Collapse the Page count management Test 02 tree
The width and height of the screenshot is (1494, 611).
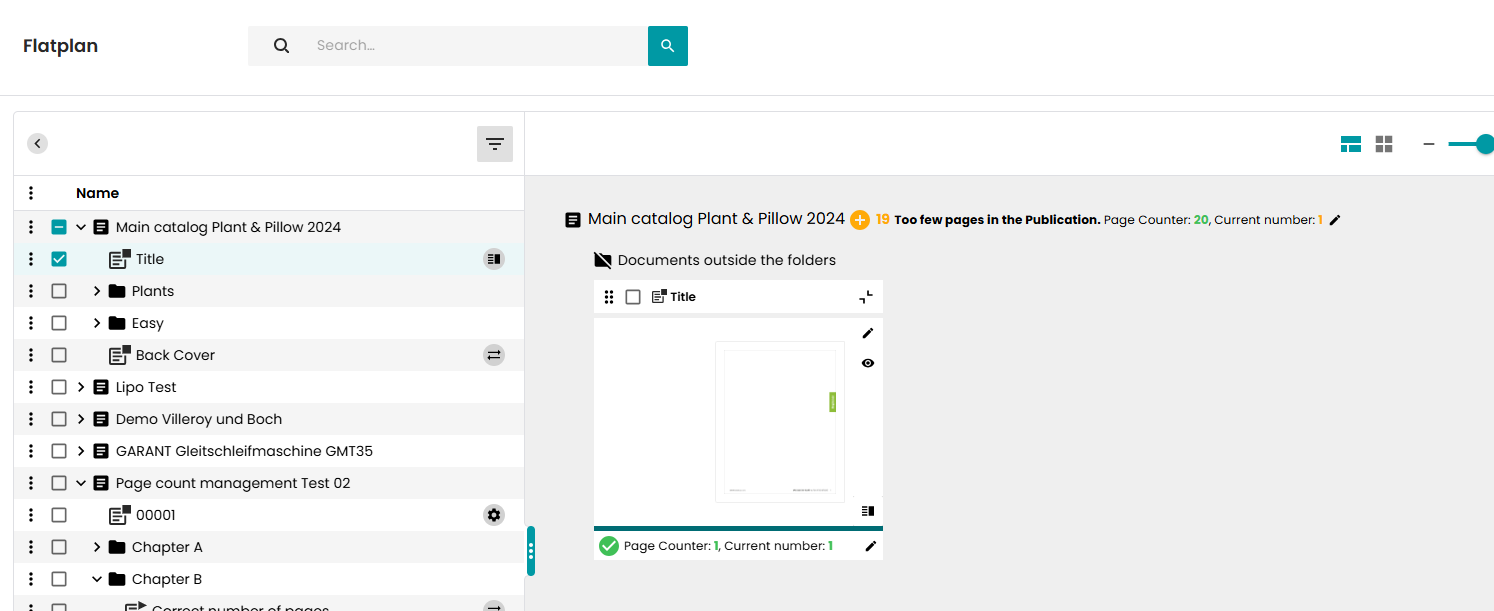point(81,482)
